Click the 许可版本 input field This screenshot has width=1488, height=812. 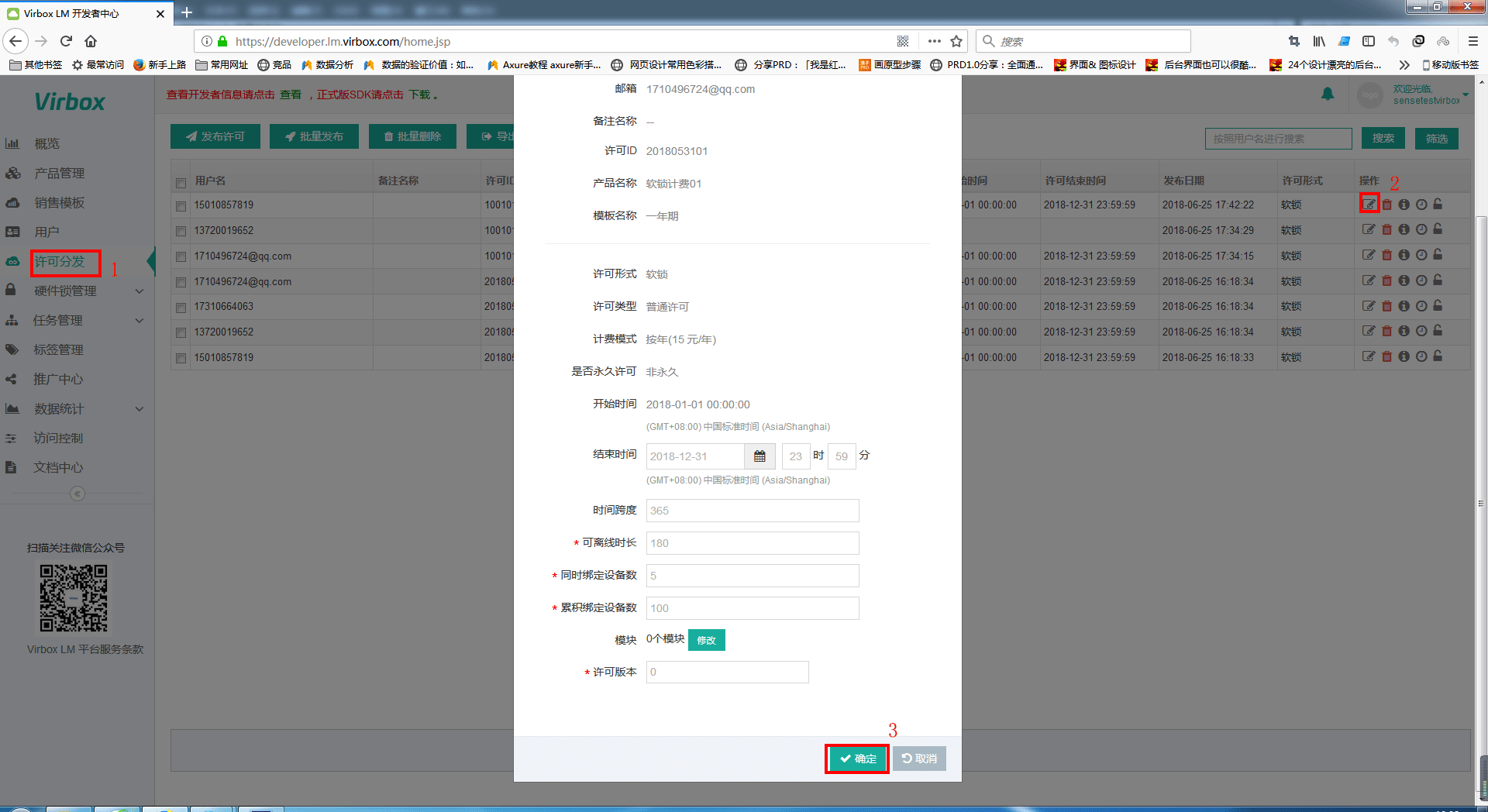(x=727, y=672)
